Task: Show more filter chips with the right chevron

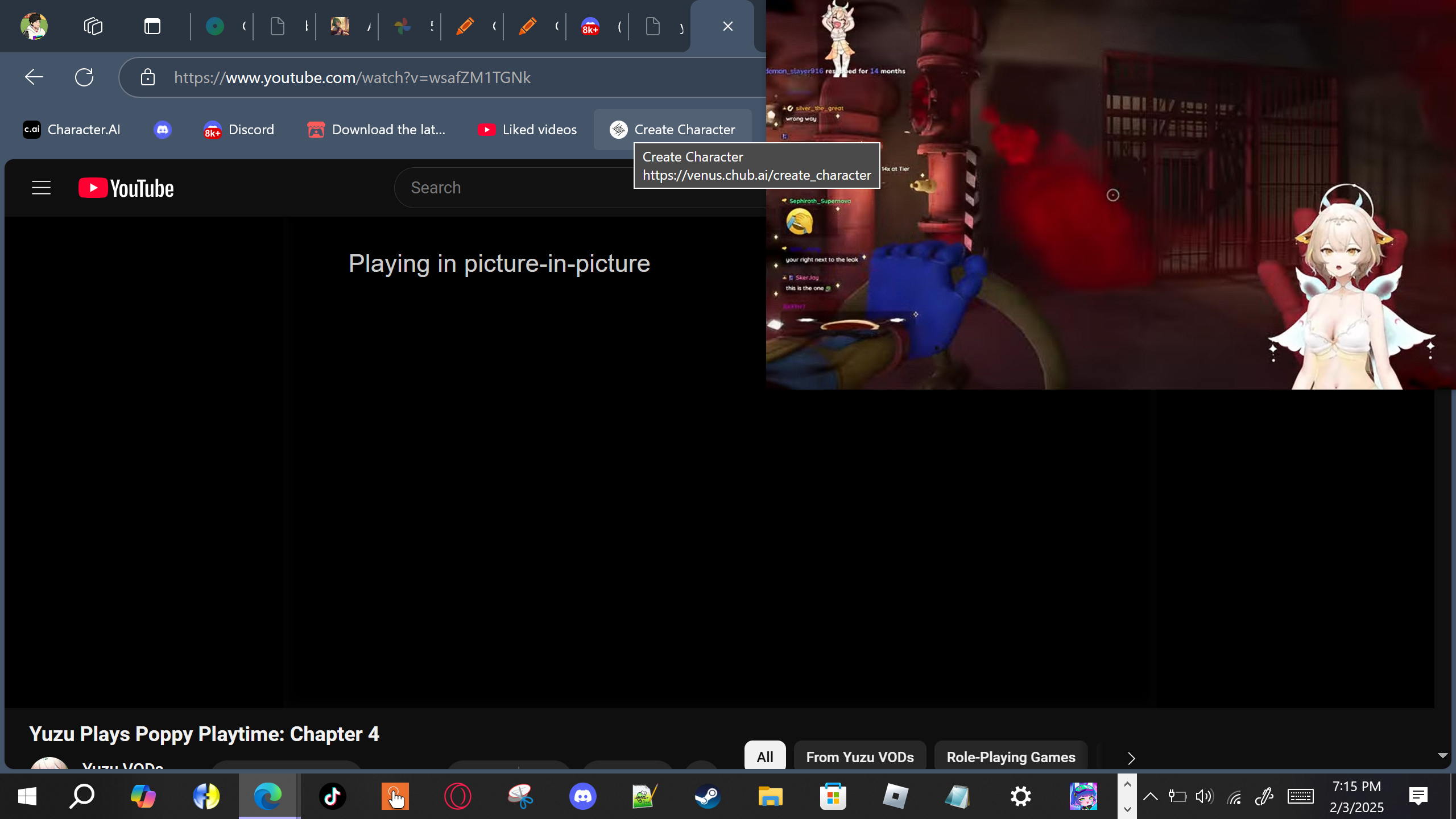Action: tap(1131, 758)
